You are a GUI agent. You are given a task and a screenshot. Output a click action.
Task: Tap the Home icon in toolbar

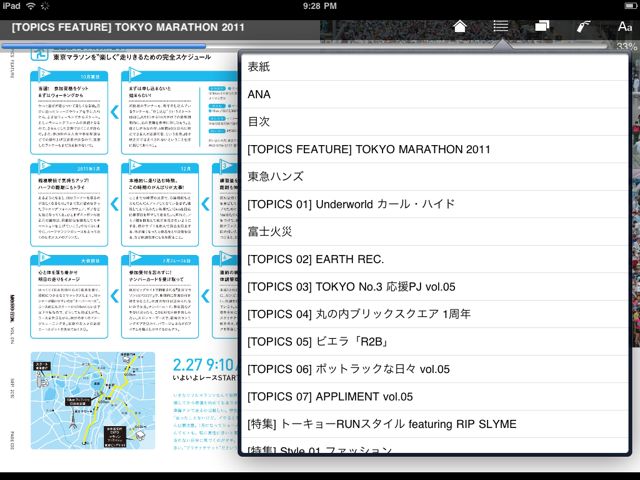tap(460, 27)
